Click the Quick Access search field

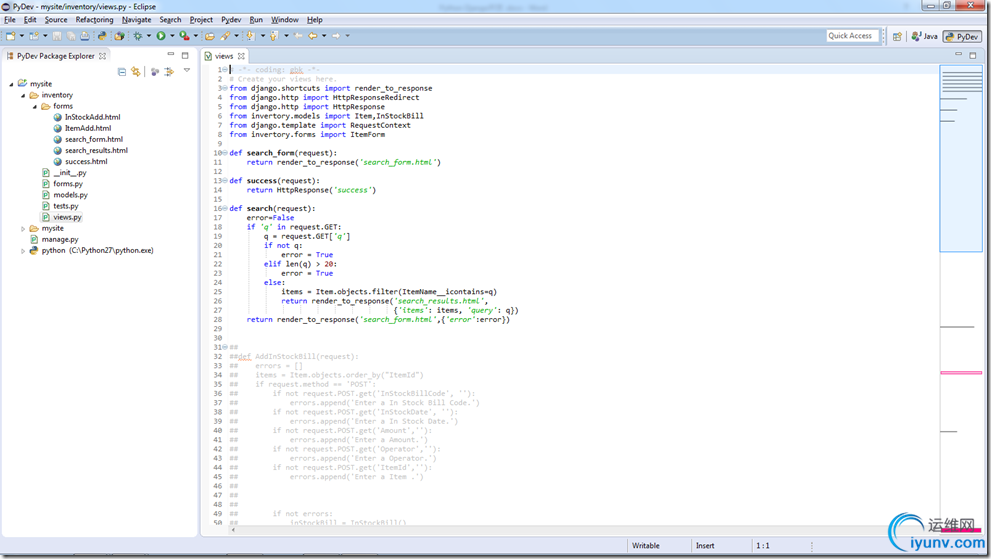(x=851, y=36)
